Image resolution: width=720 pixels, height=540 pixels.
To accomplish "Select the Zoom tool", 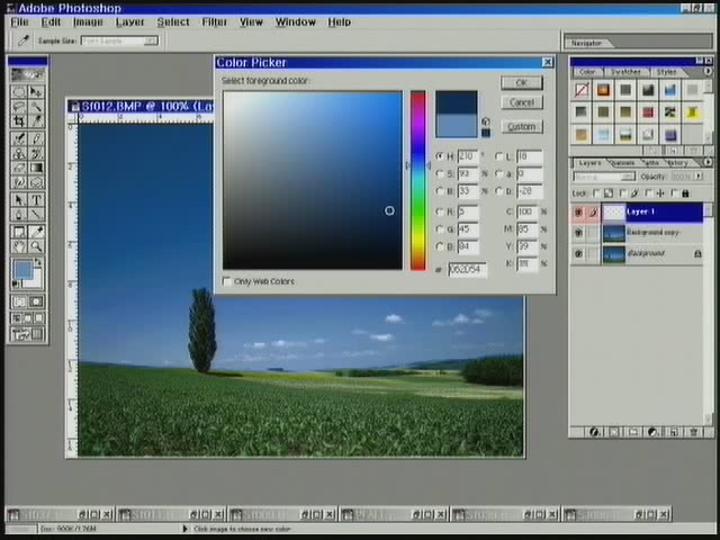I will click(36, 247).
